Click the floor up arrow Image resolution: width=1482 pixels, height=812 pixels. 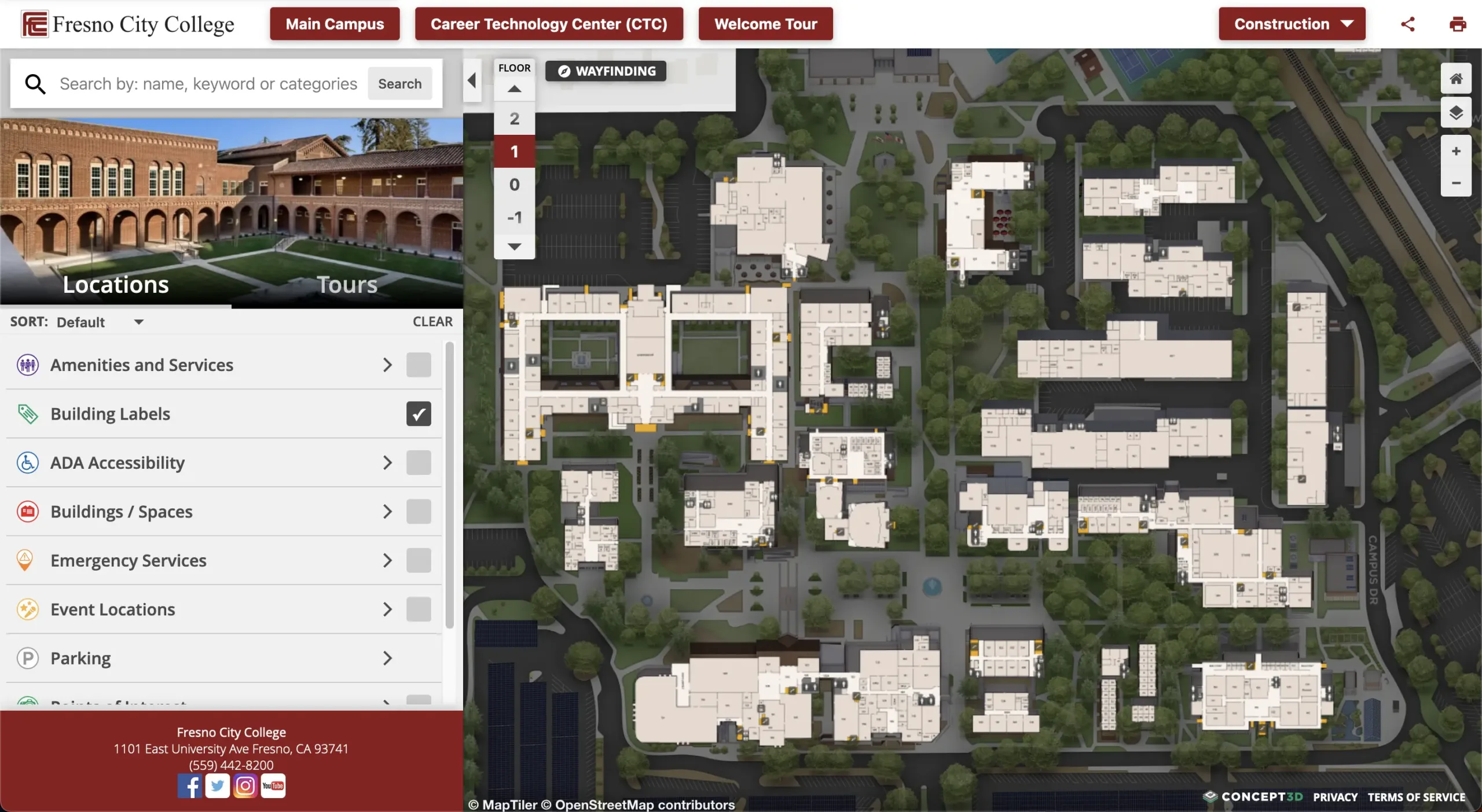point(514,89)
